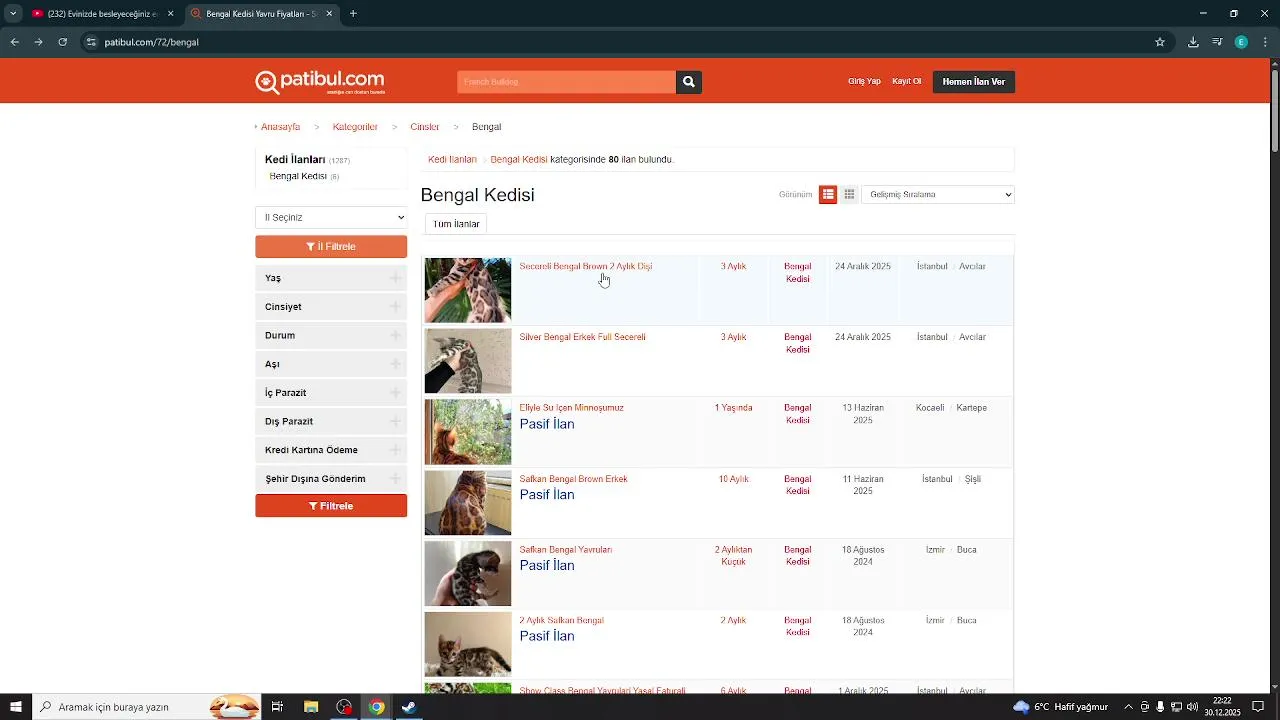Click the weather widget 6°C Hafif yağmur
The image size is (1280, 720).
pyautogui.click(x=1060, y=707)
